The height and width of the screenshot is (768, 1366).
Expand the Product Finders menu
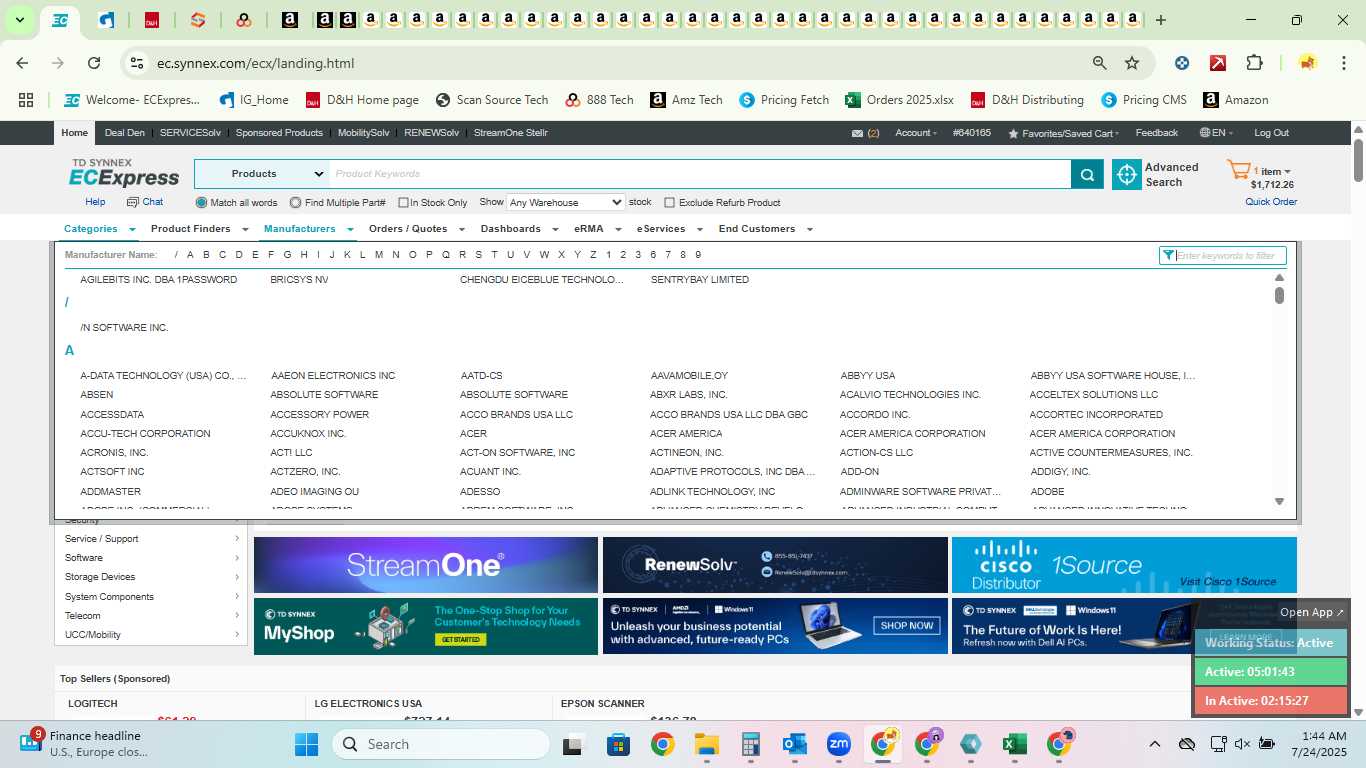tap(199, 229)
